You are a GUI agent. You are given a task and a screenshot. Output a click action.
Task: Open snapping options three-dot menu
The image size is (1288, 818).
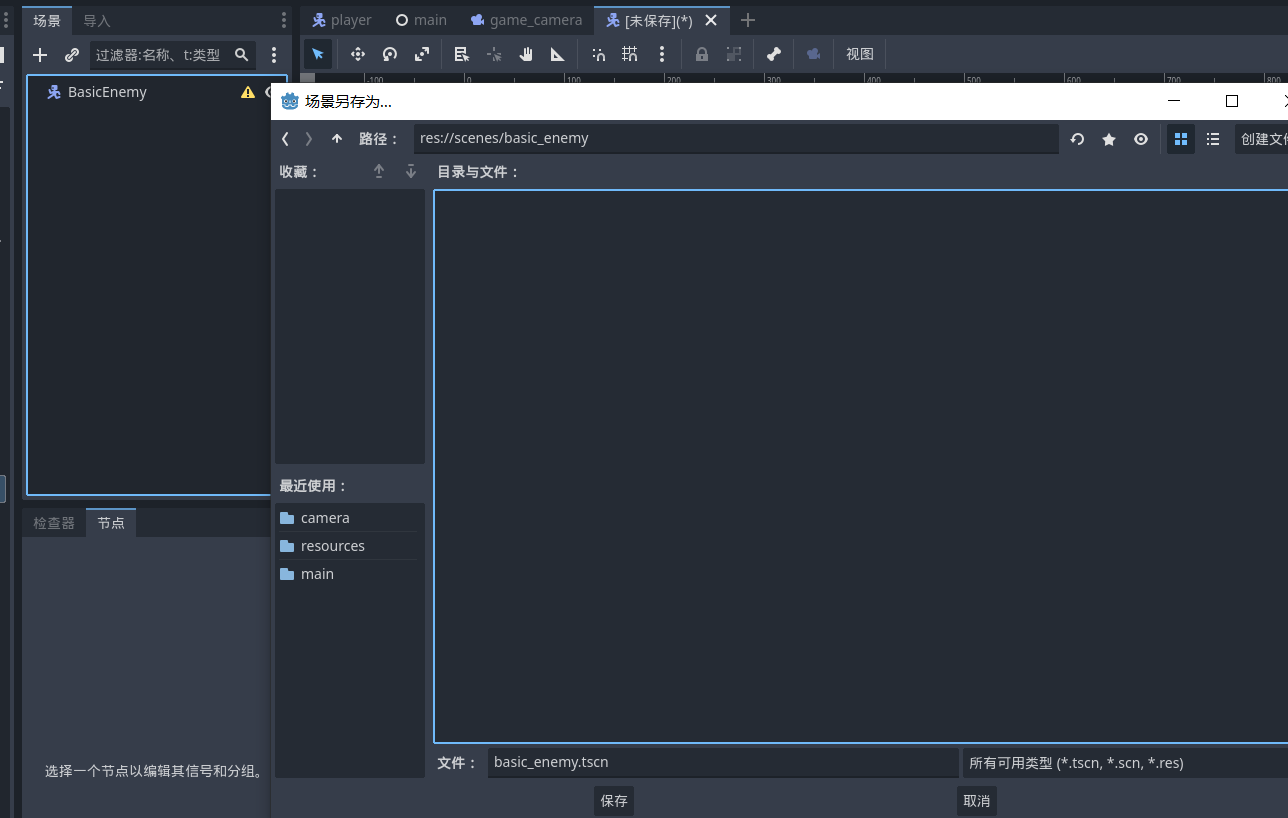tap(662, 54)
